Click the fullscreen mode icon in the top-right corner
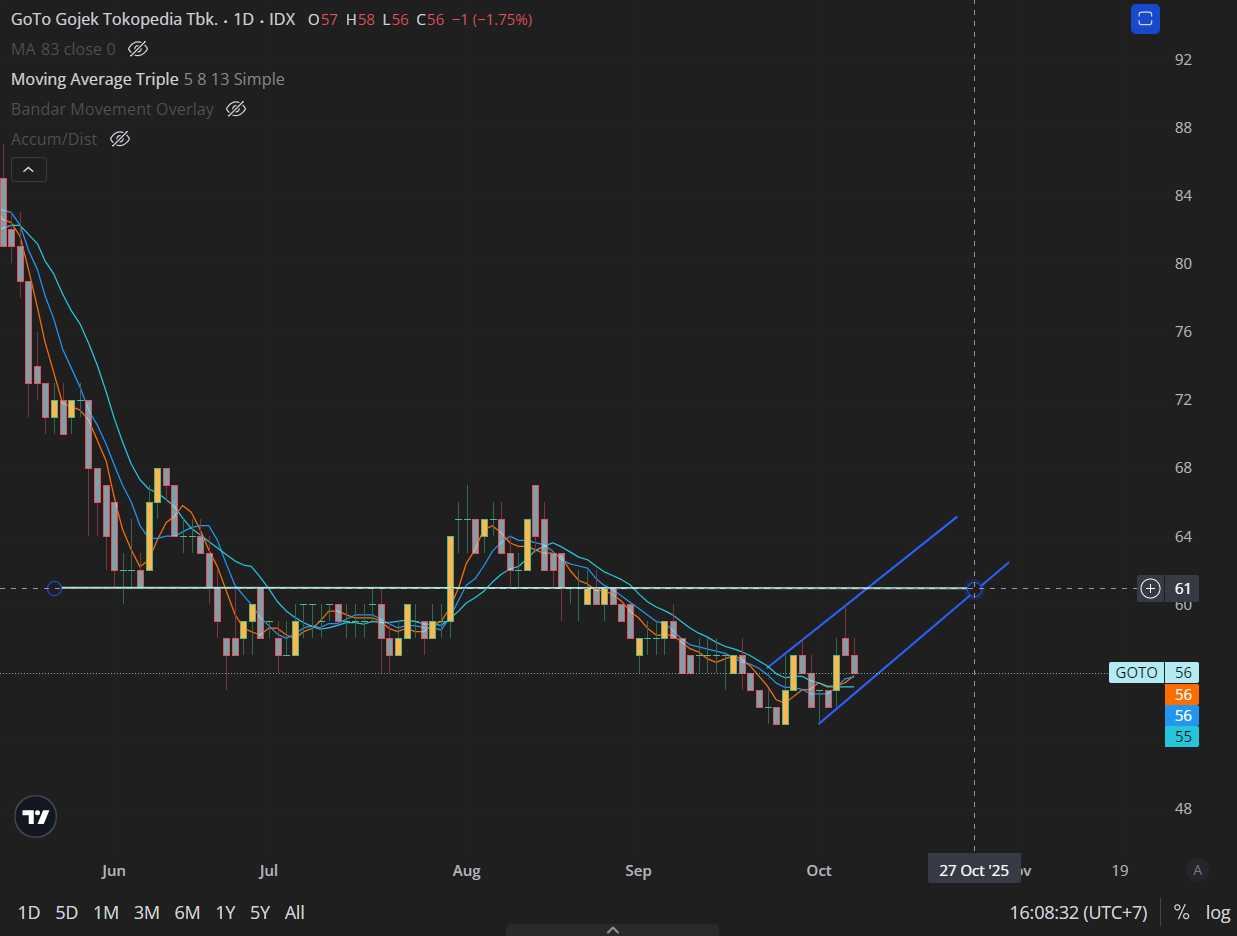 1145,19
